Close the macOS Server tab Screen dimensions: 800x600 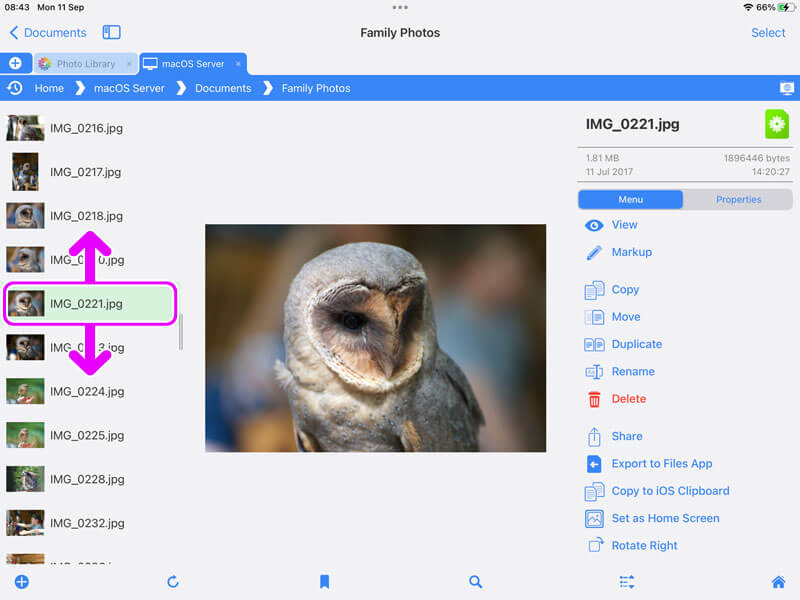[x=238, y=64]
